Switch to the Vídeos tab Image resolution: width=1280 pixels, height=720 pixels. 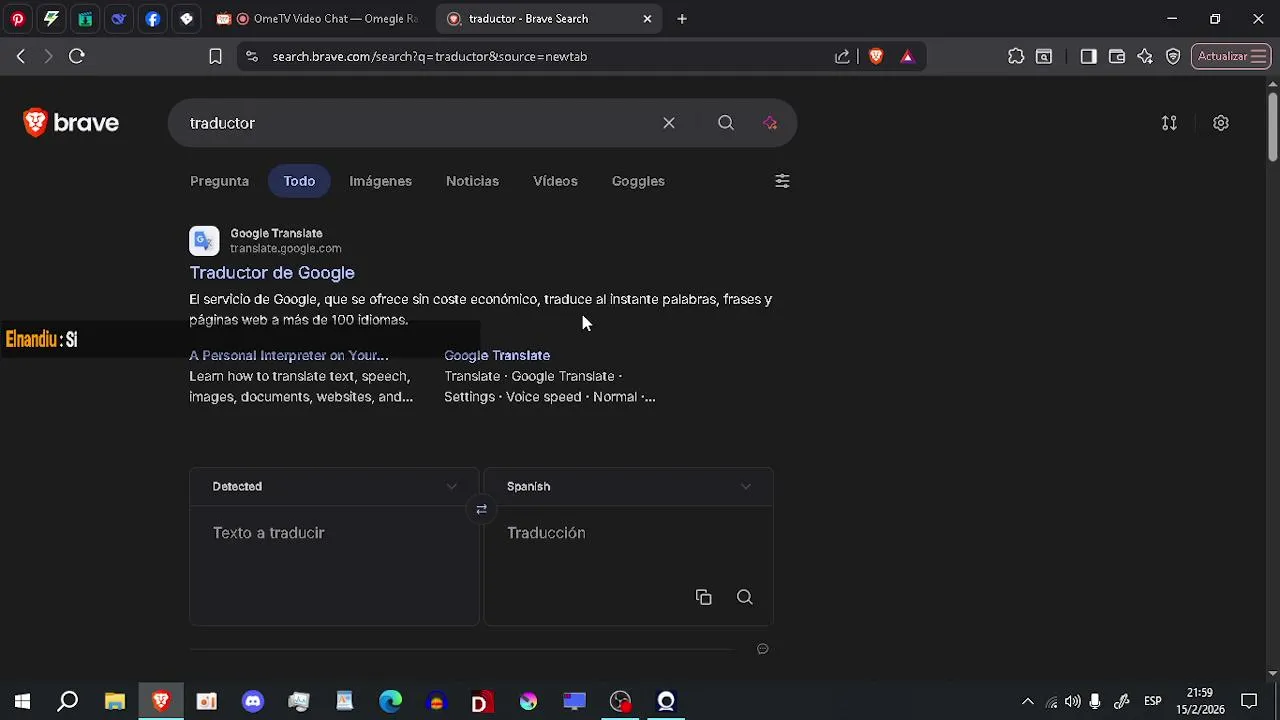tap(555, 181)
